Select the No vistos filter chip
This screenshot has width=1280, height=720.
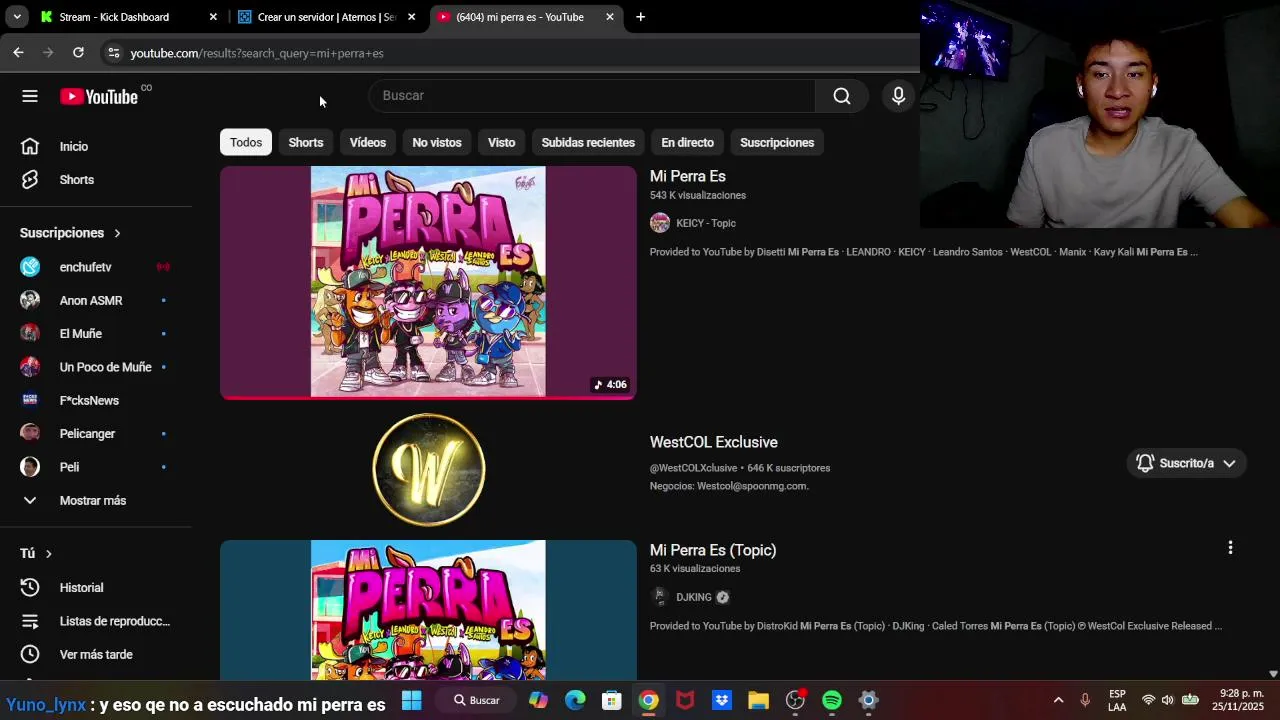(437, 143)
